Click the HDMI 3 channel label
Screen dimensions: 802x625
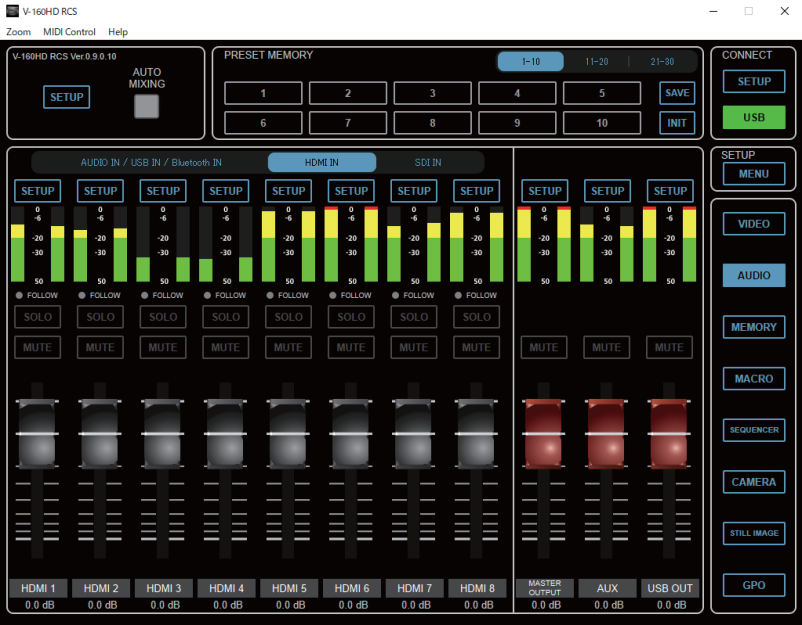(164, 588)
